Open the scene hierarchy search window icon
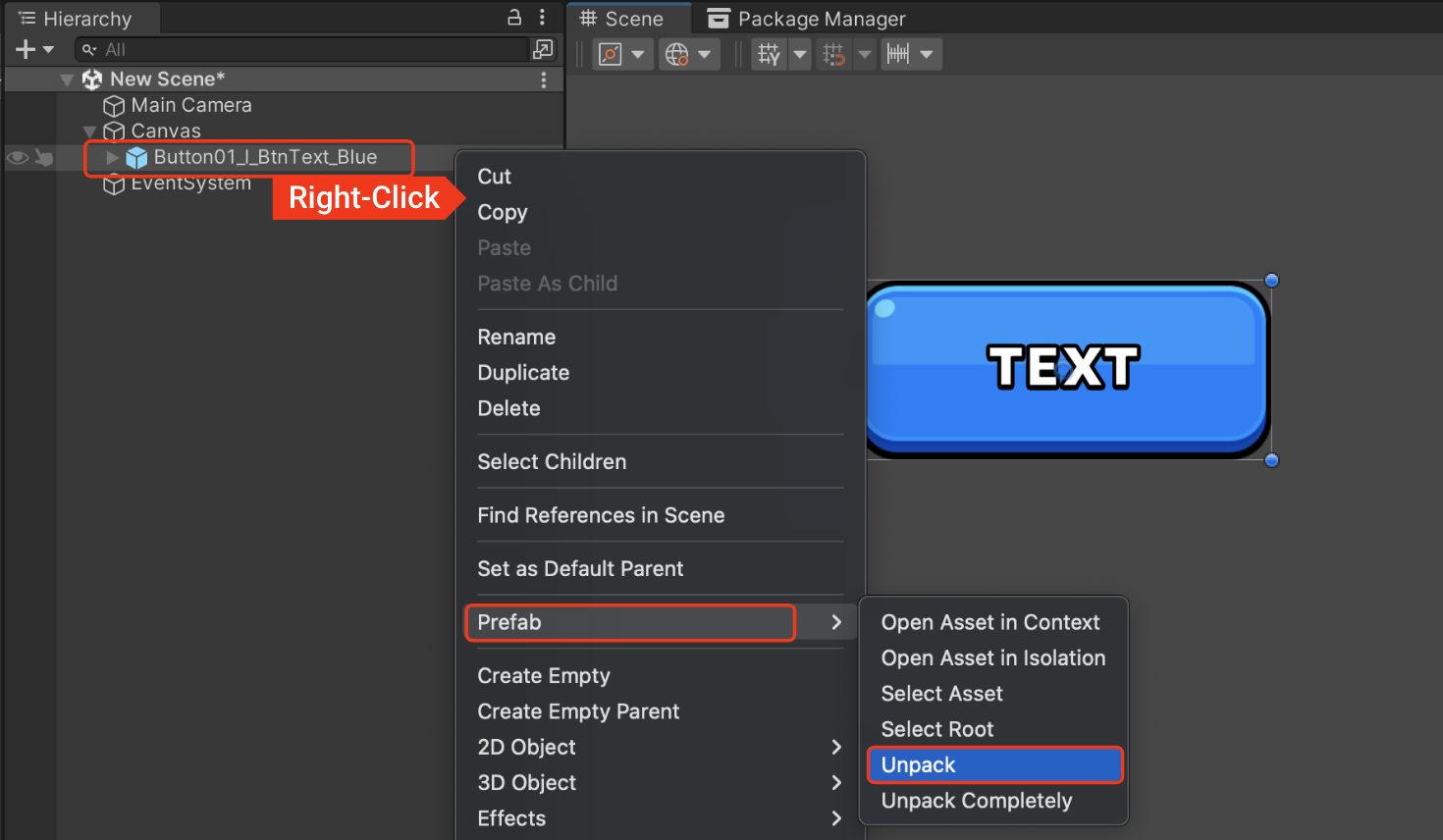 pyautogui.click(x=542, y=49)
